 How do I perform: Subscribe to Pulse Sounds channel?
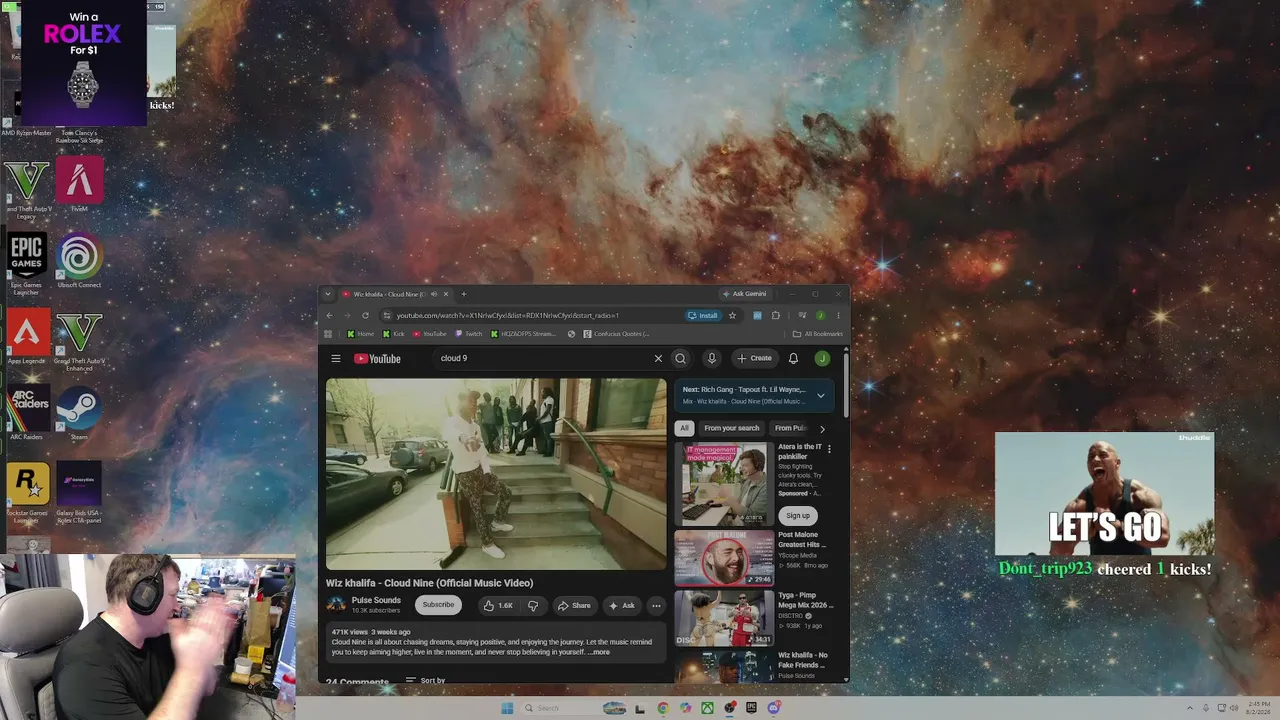coord(438,604)
